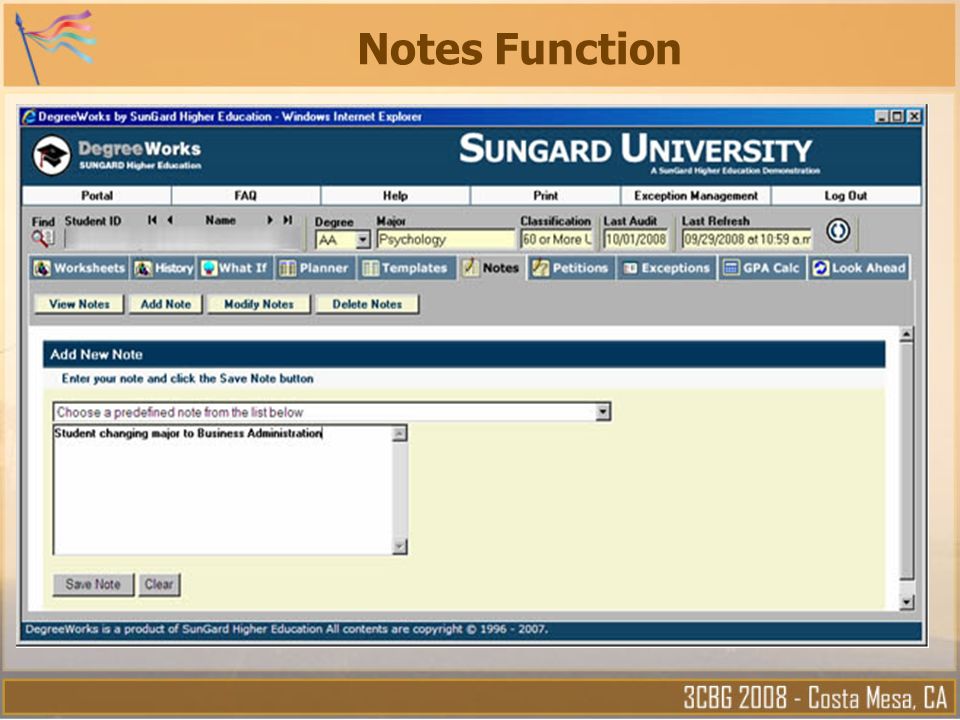The width and height of the screenshot is (960, 720).
Task: Click the Modify Notes button
Action: pyautogui.click(x=258, y=304)
